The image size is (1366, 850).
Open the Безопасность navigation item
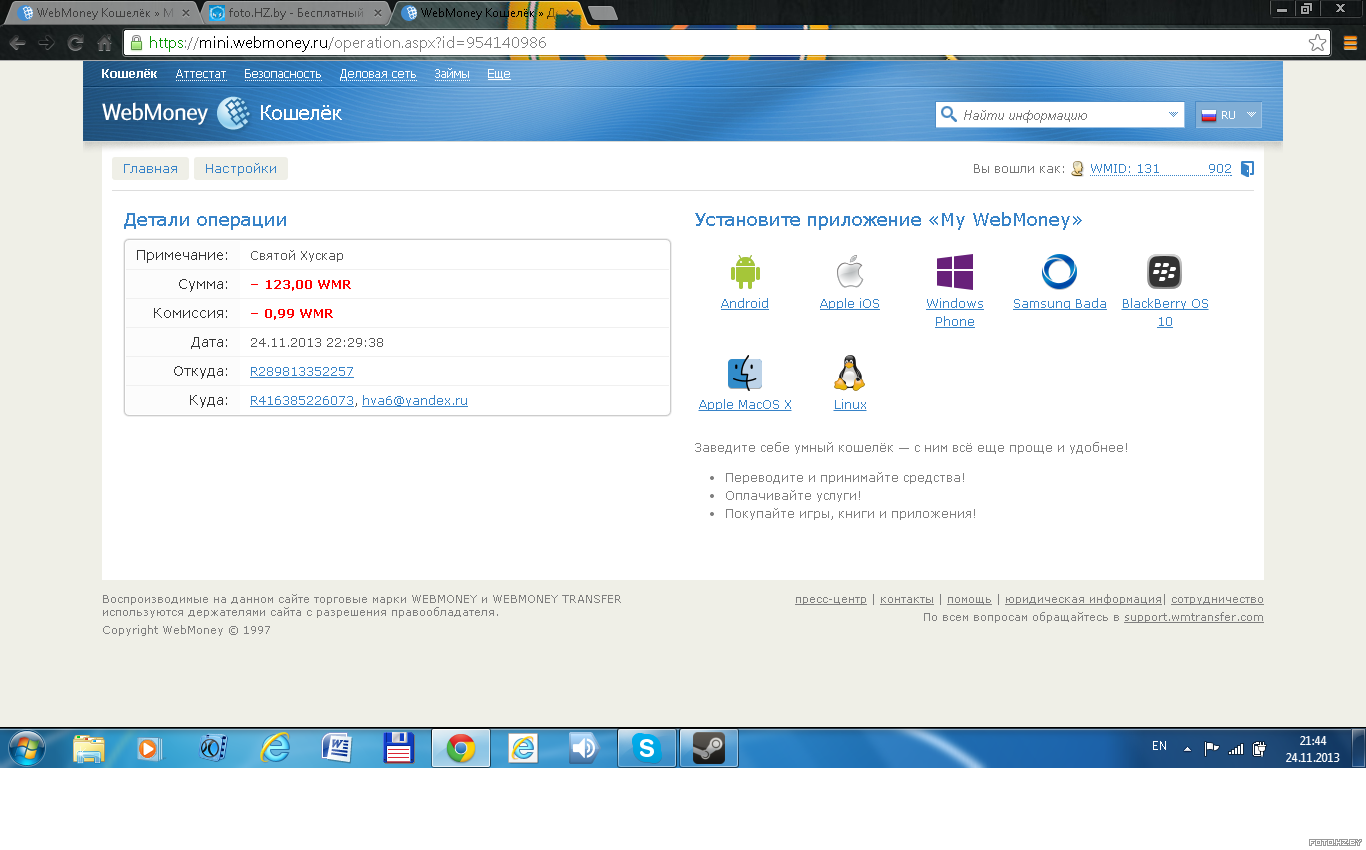(x=283, y=74)
